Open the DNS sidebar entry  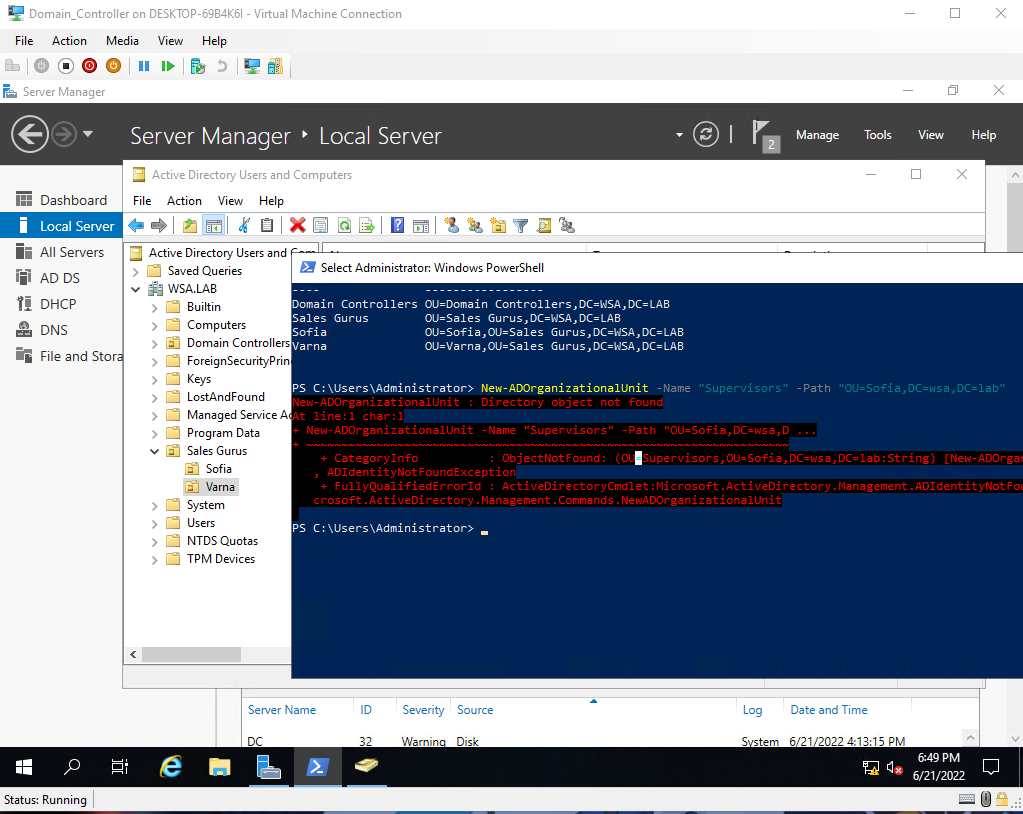pyautogui.click(x=61, y=330)
